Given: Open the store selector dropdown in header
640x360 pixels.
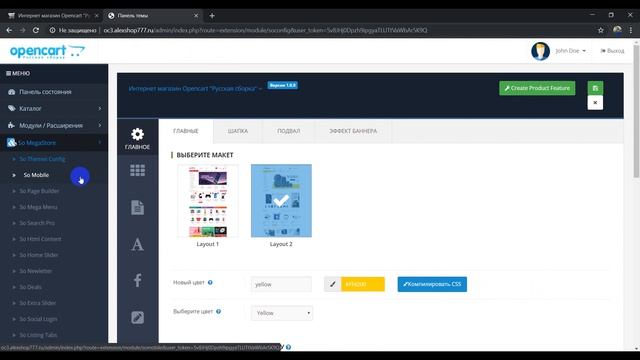Looking at the screenshot, I should pos(195,89).
